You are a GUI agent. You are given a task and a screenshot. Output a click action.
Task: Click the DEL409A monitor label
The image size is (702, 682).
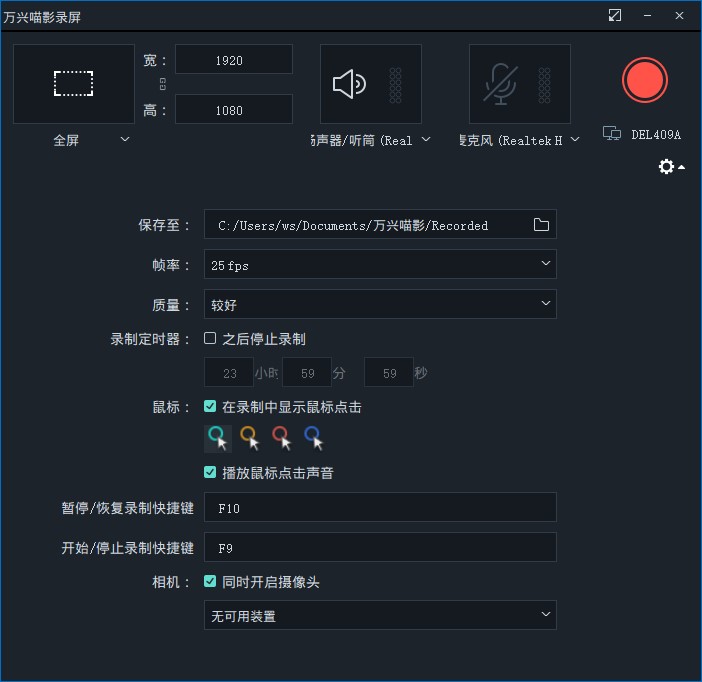pyautogui.click(x=656, y=134)
